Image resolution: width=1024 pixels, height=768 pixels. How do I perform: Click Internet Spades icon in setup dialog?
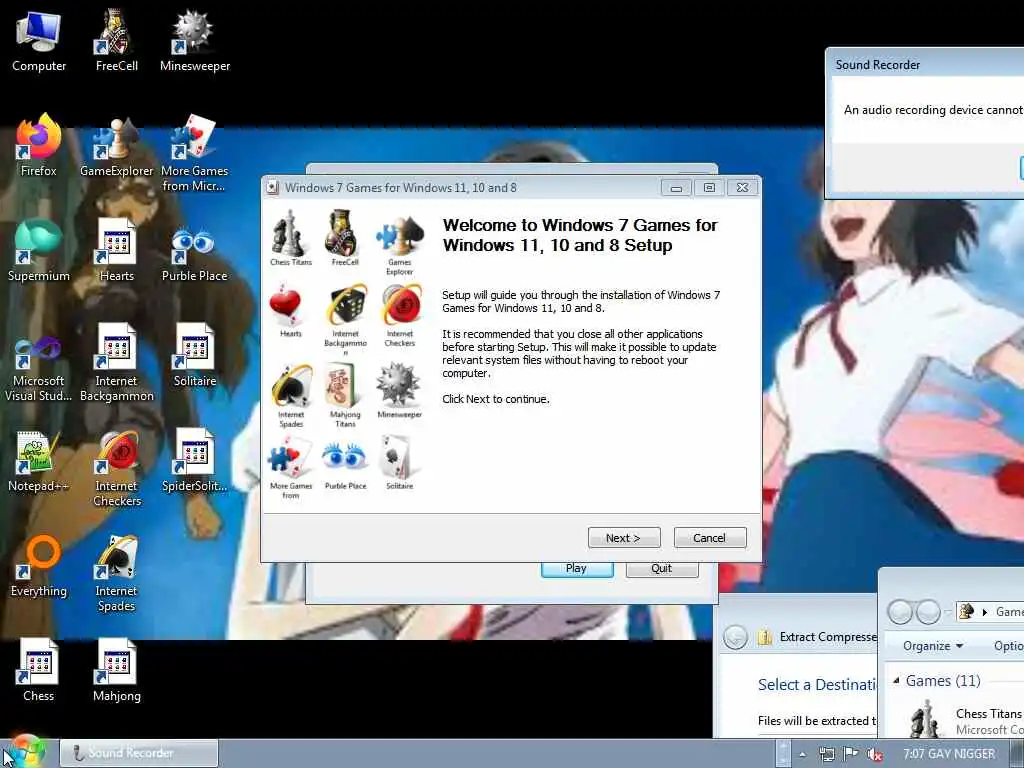pos(291,396)
